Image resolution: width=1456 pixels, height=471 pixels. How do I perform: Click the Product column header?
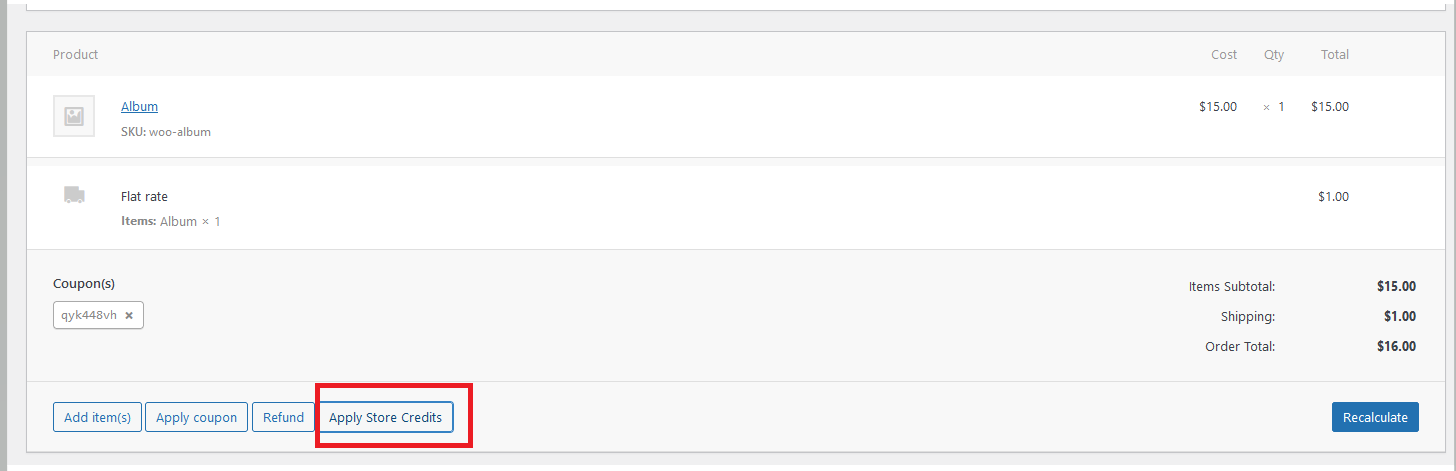tap(76, 55)
